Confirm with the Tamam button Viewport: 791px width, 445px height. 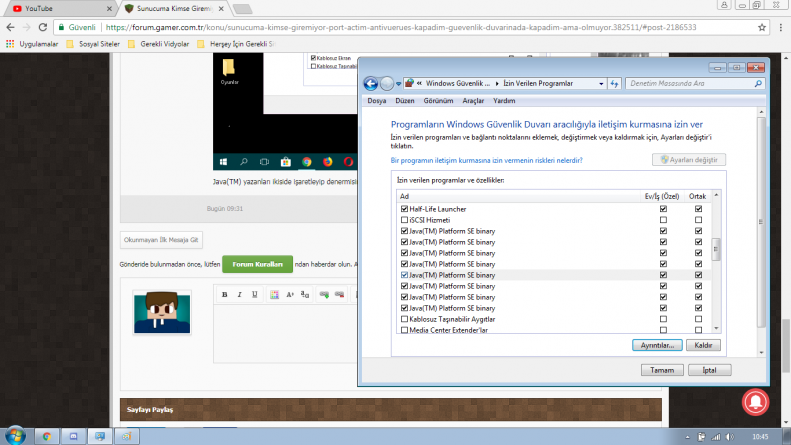tap(662, 370)
